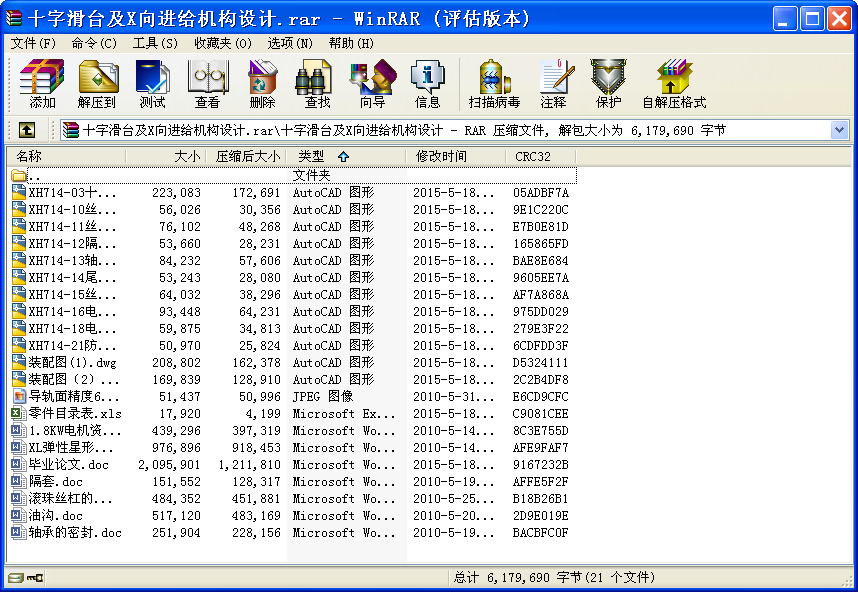
Task: Click the JPEG icon of 导轨面精度6
Action: pyautogui.click(x=19, y=396)
